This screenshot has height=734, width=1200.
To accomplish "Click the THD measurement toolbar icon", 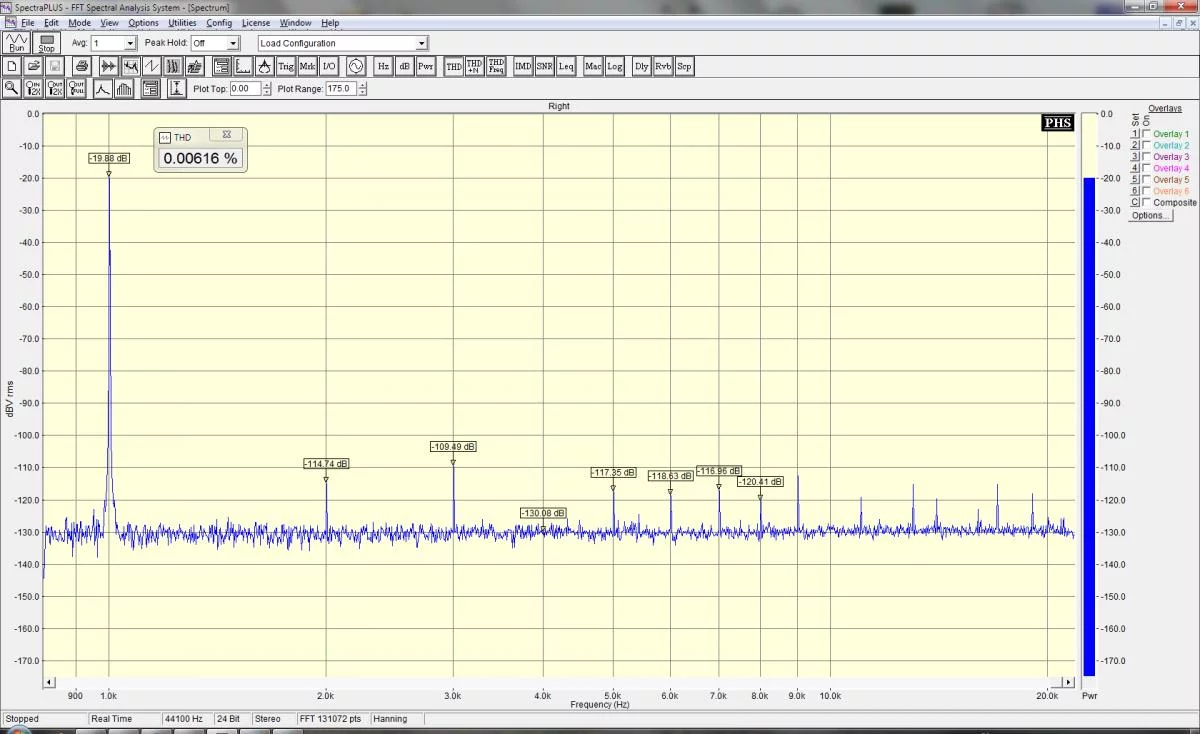I will [x=454, y=66].
